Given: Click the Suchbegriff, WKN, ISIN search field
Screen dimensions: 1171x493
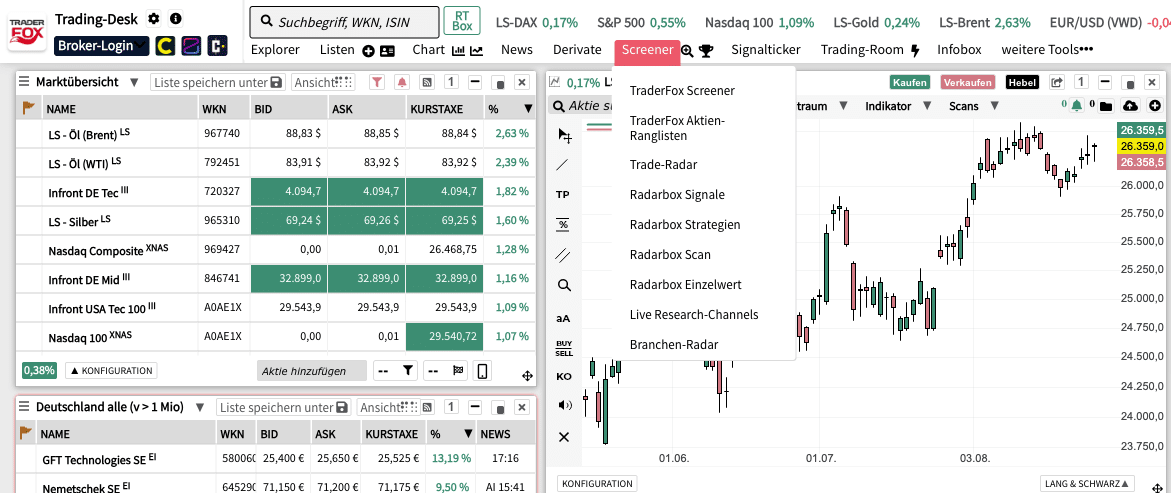Looking at the screenshot, I should (x=344, y=22).
